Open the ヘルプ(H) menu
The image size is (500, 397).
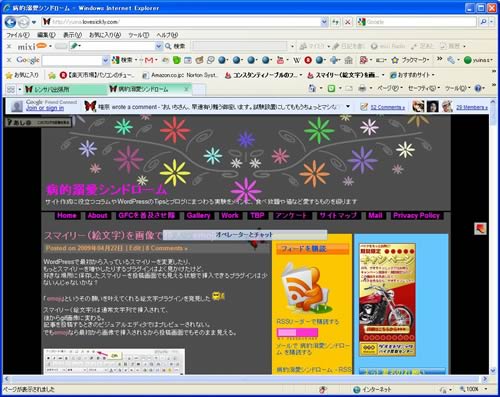click(x=167, y=35)
